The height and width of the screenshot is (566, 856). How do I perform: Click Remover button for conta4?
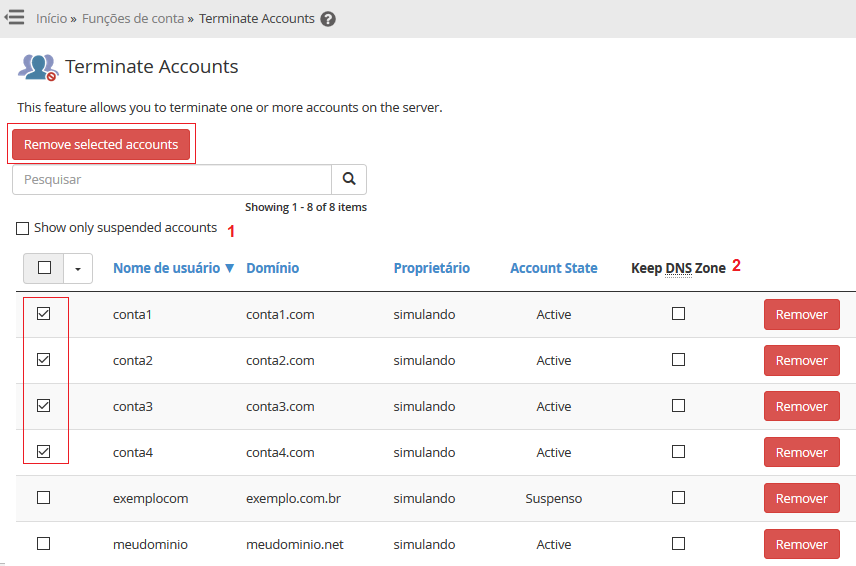[801, 452]
